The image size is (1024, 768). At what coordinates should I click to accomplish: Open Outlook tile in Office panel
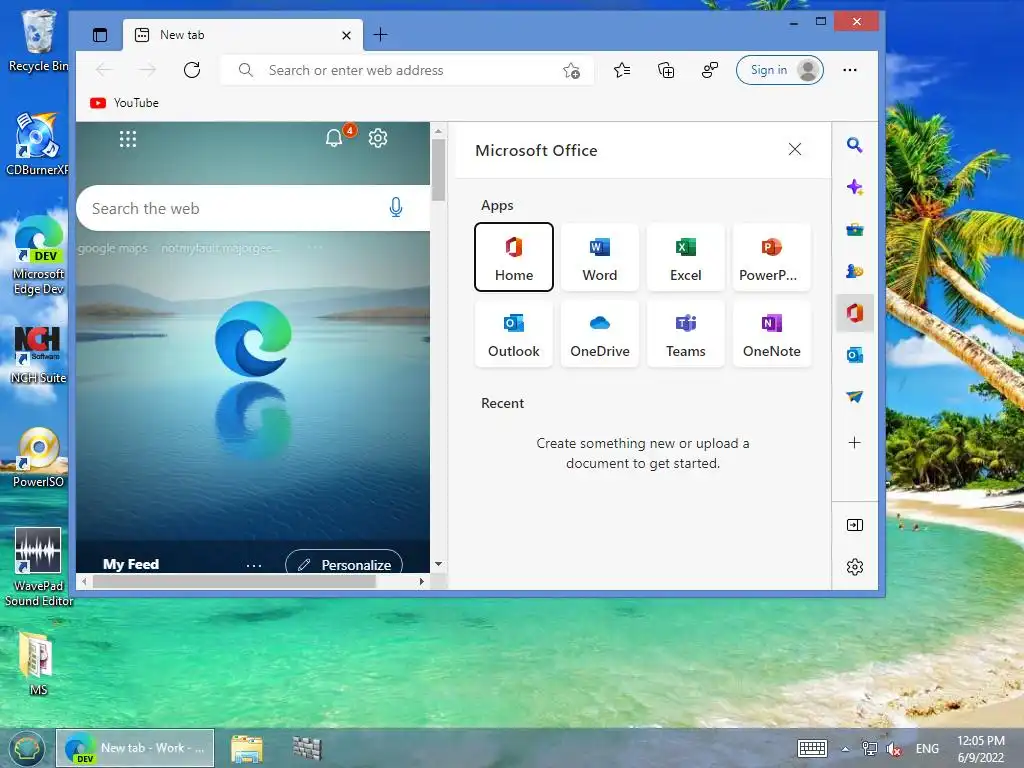[x=513, y=334]
